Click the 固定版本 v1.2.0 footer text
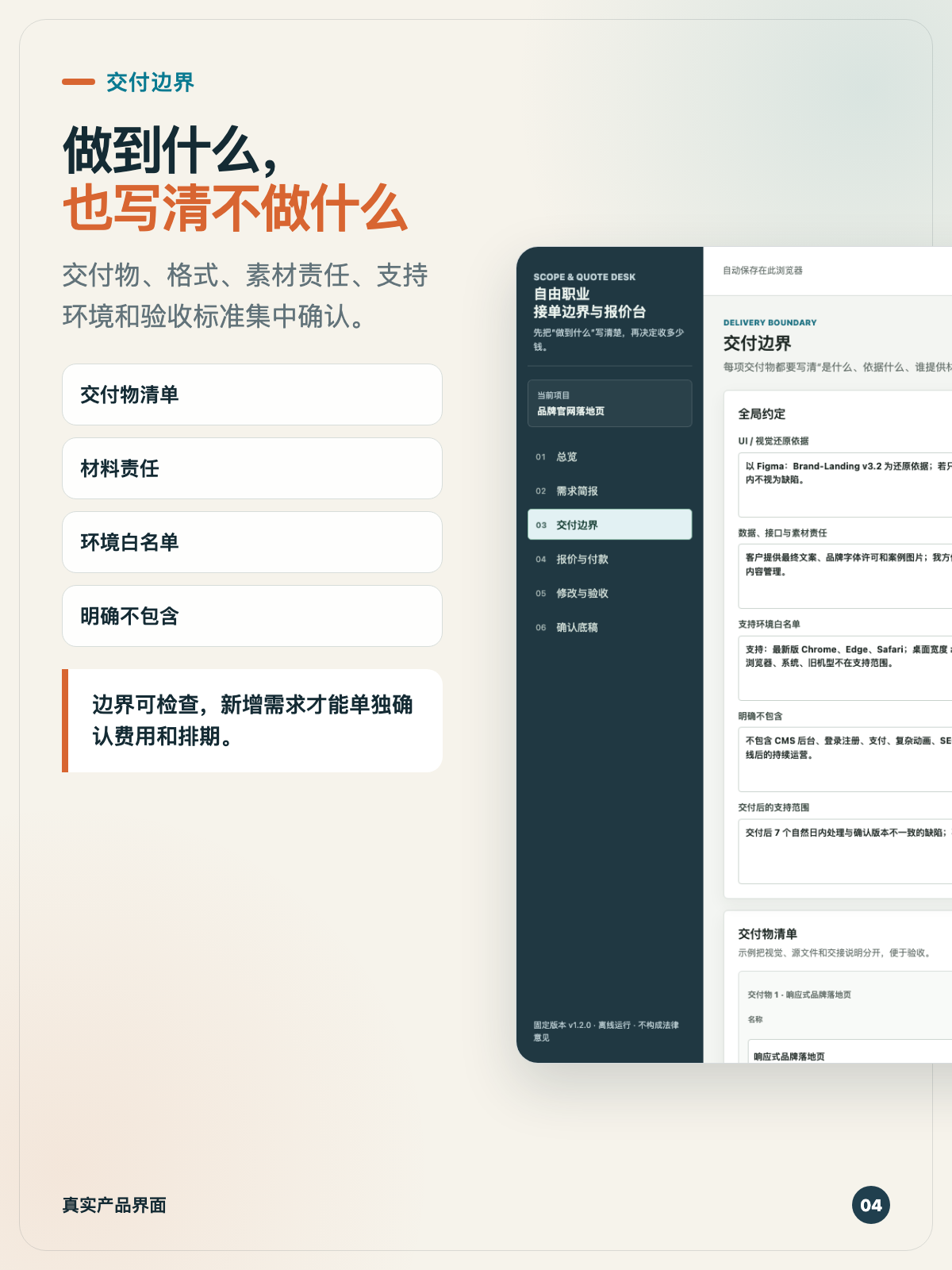The height and width of the screenshot is (1270, 952). [606, 1031]
